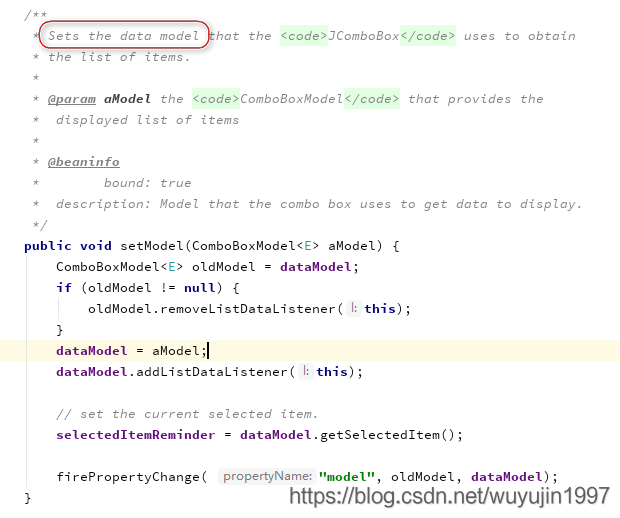Click the selectedItemReminder field
The height and width of the screenshot is (518, 620).
pos(136,435)
